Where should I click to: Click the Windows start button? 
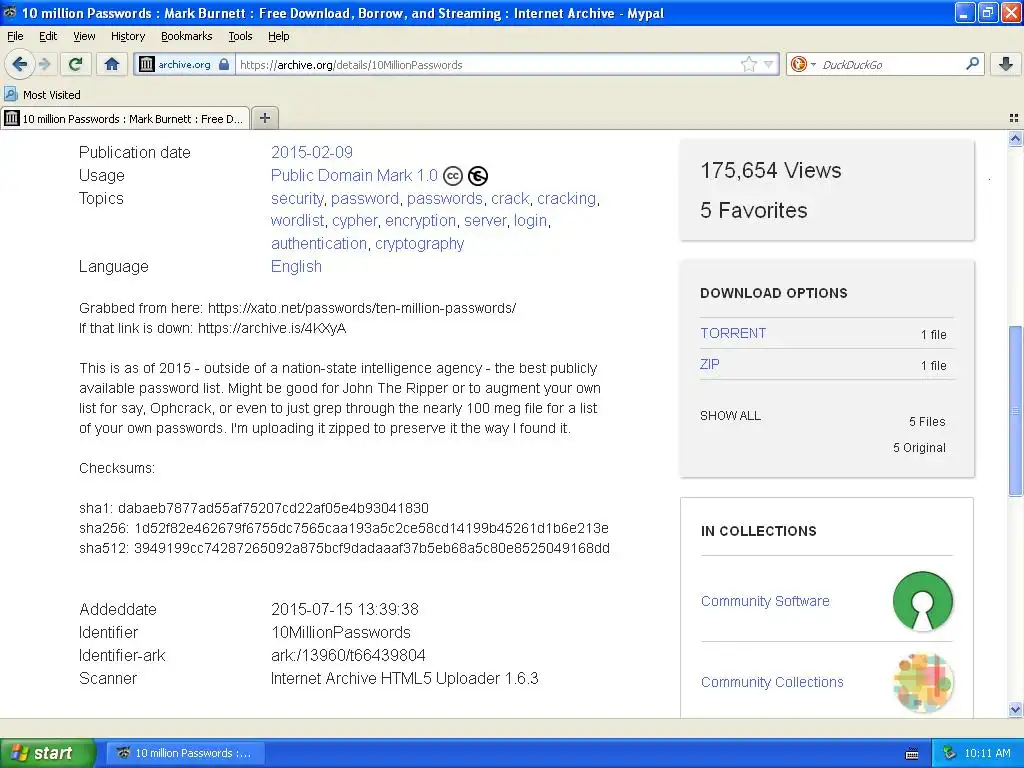[48, 753]
